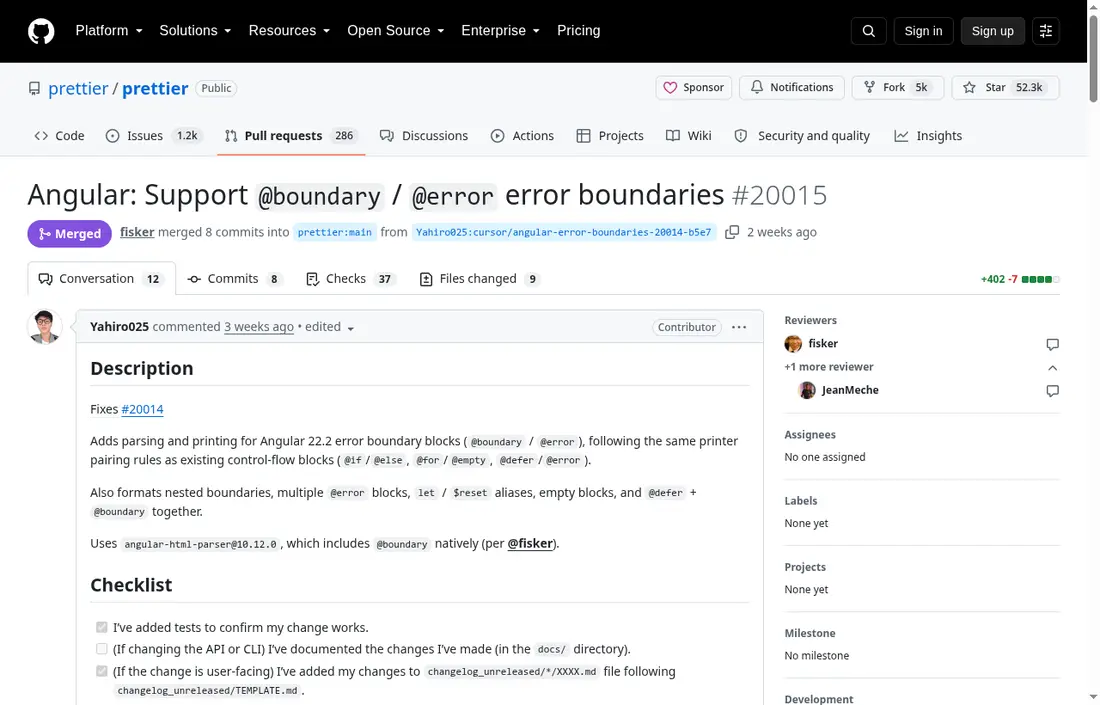Toggle 'added my changes to changelog' checkbox
Image resolution: width=1100 pixels, height=705 pixels.
(x=102, y=671)
